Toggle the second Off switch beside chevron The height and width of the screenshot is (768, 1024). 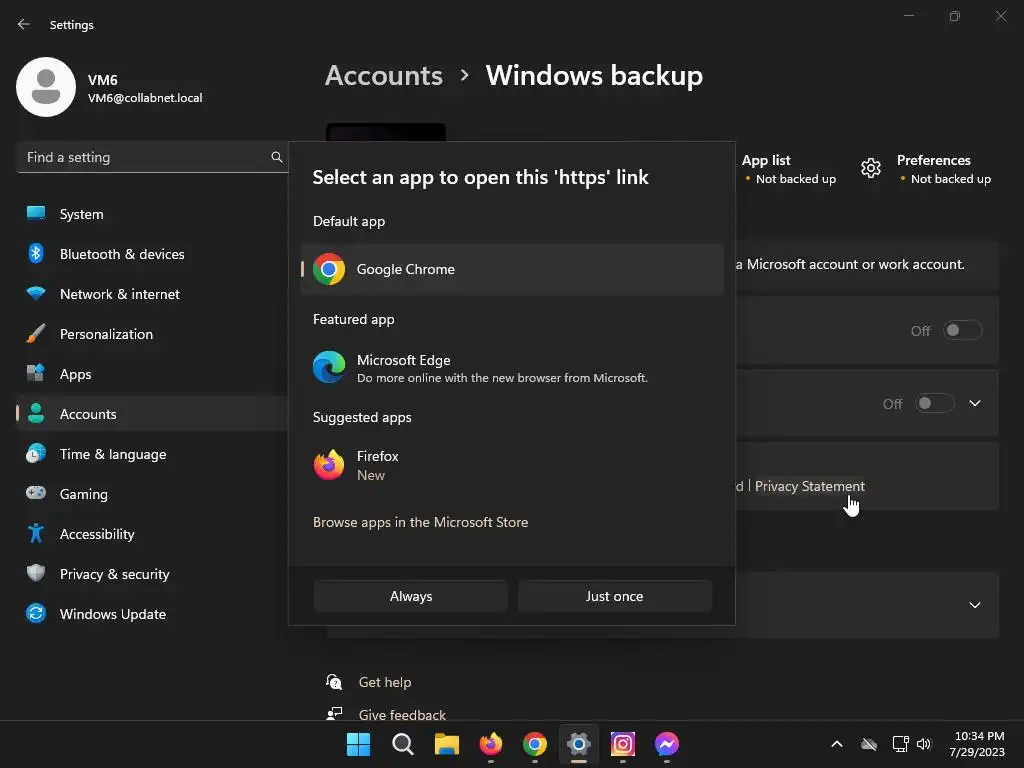[935, 403]
